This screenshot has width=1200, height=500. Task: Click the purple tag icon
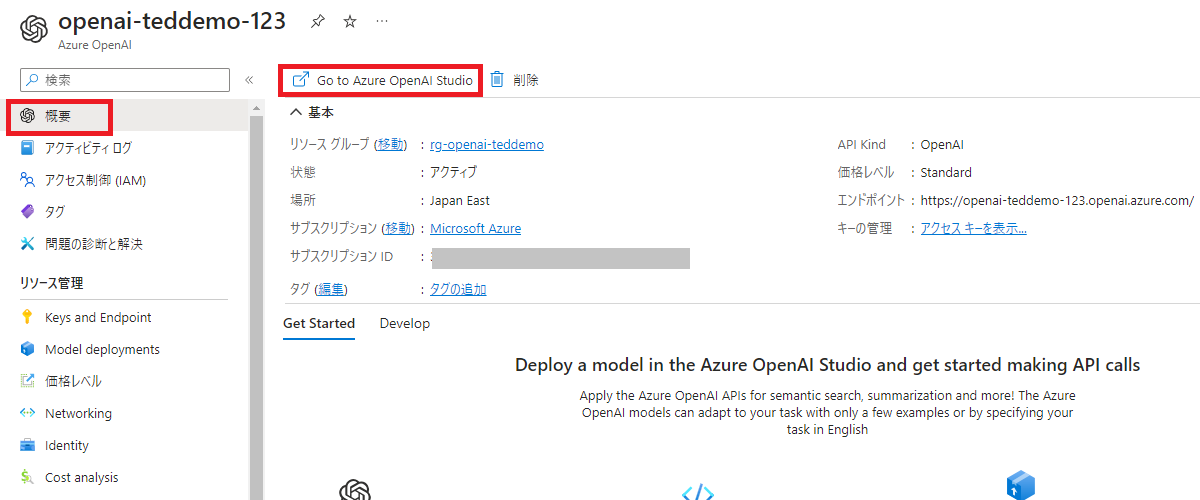27,212
